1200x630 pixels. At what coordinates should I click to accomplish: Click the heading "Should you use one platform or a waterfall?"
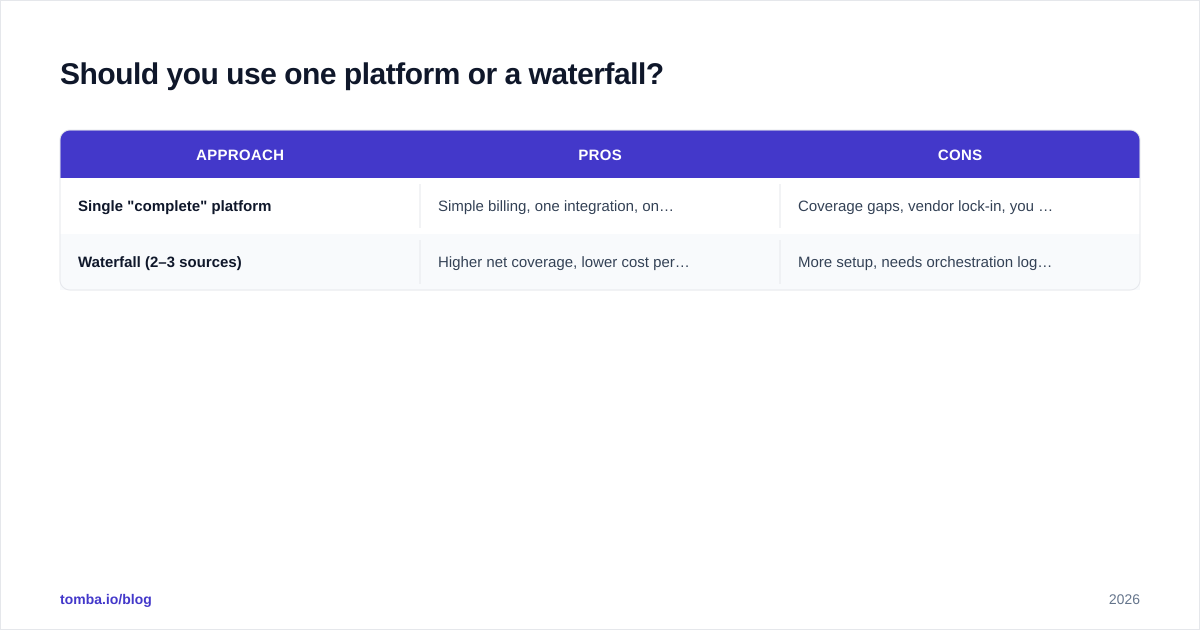pos(361,74)
